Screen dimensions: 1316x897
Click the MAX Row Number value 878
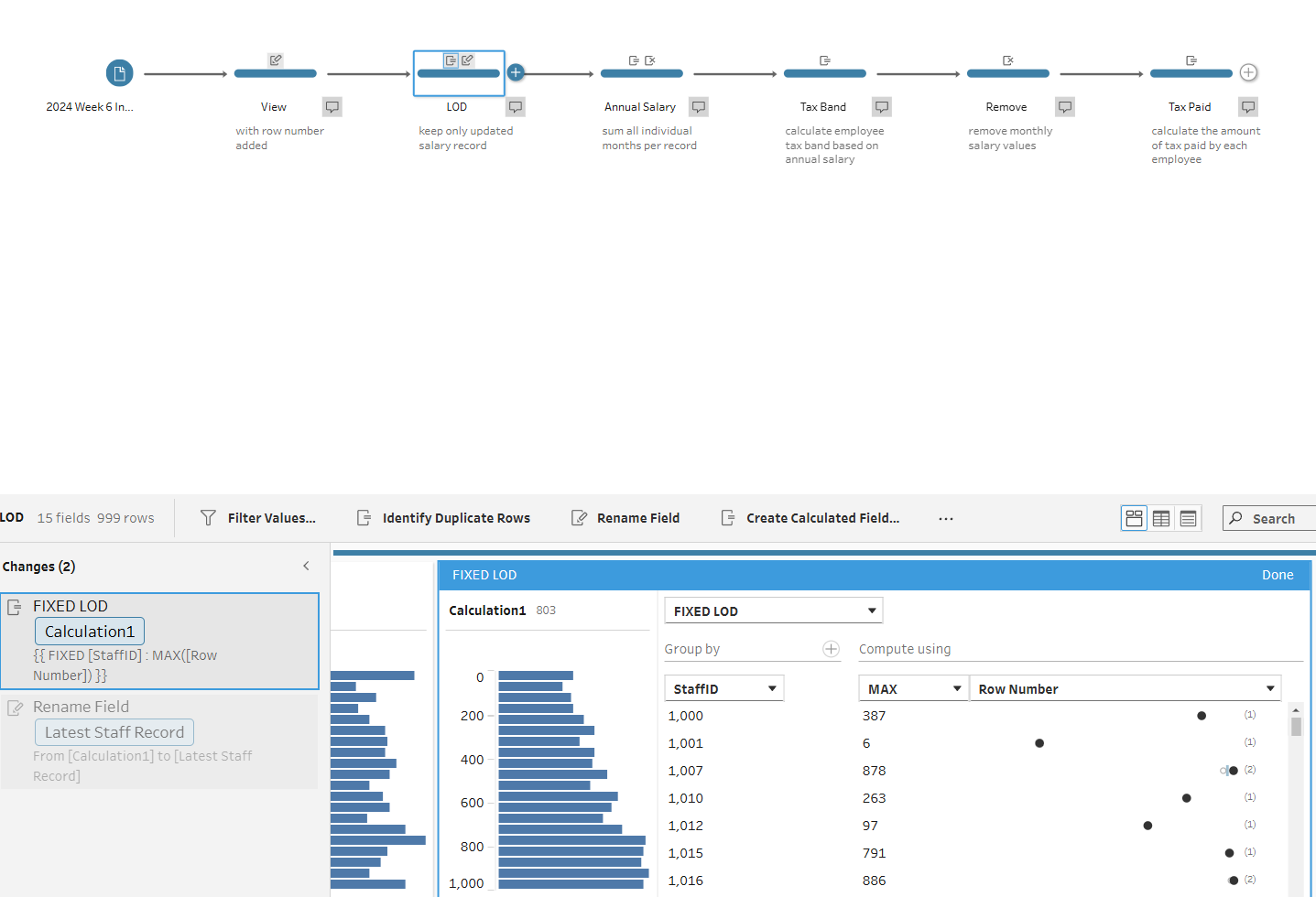pos(874,771)
